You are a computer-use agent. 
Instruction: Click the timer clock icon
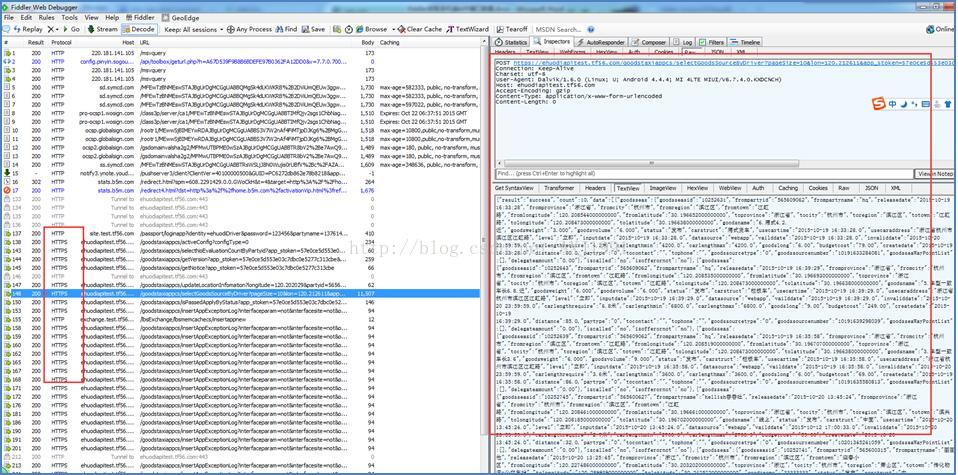point(348,29)
